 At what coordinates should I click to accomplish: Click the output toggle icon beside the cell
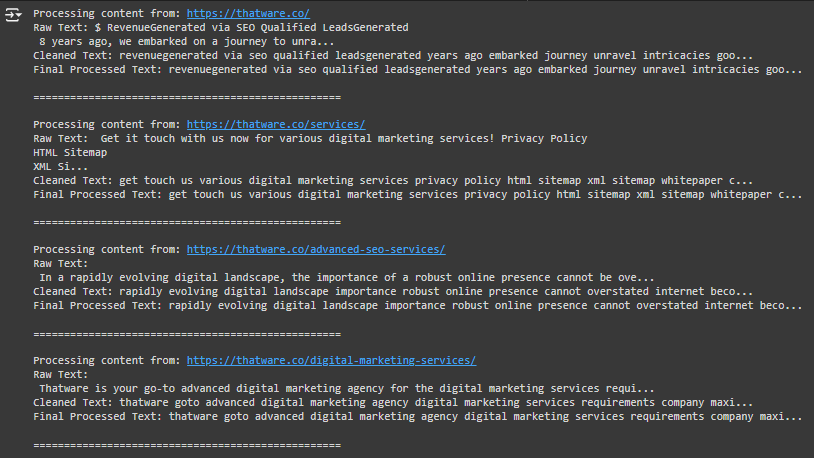click(x=13, y=15)
